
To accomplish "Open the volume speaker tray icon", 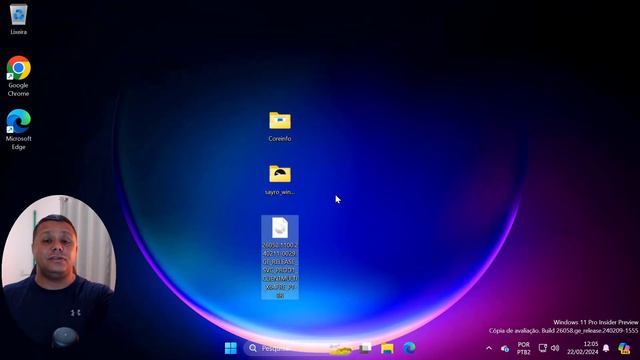I will [555, 348].
